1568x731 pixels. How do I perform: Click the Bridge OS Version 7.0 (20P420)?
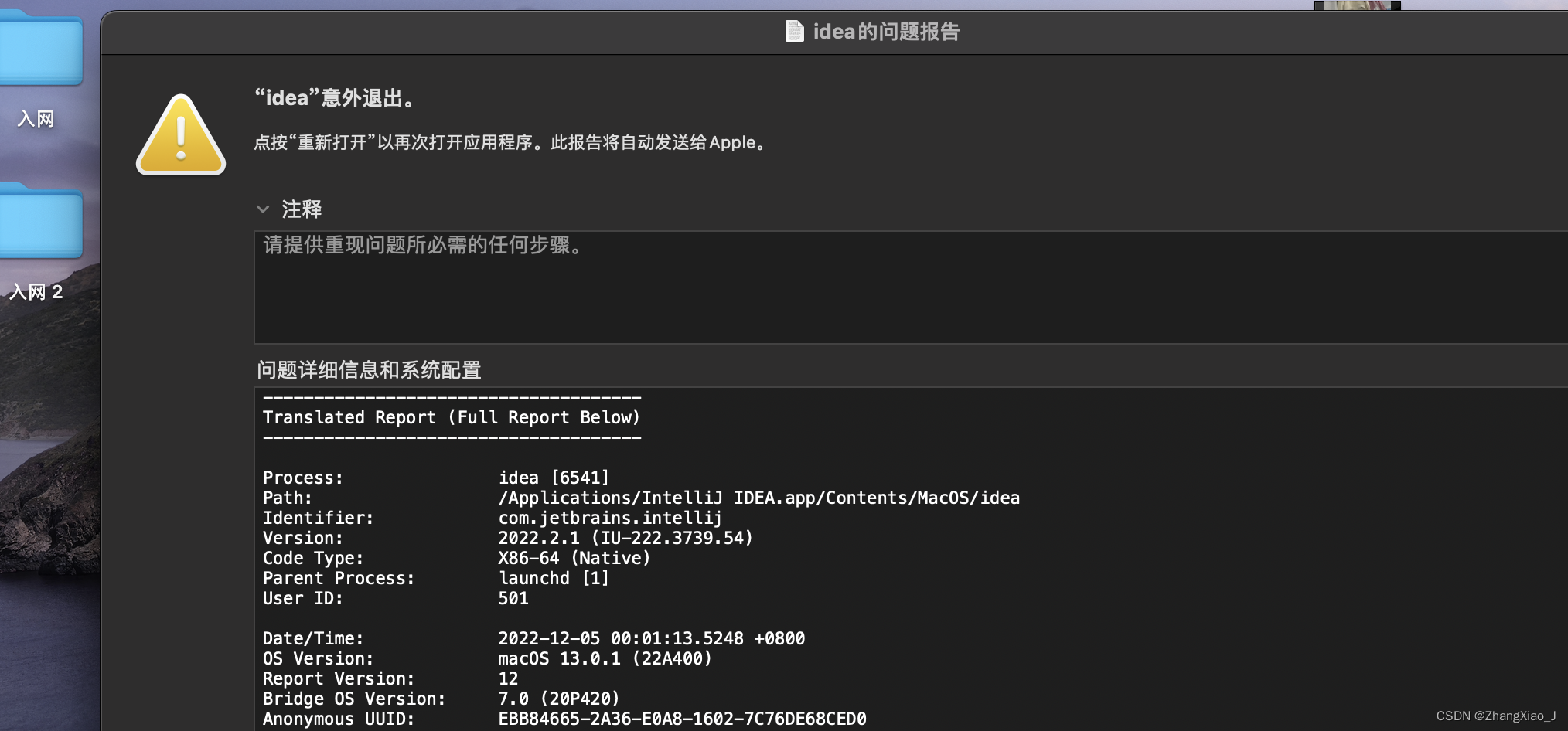[559, 699]
